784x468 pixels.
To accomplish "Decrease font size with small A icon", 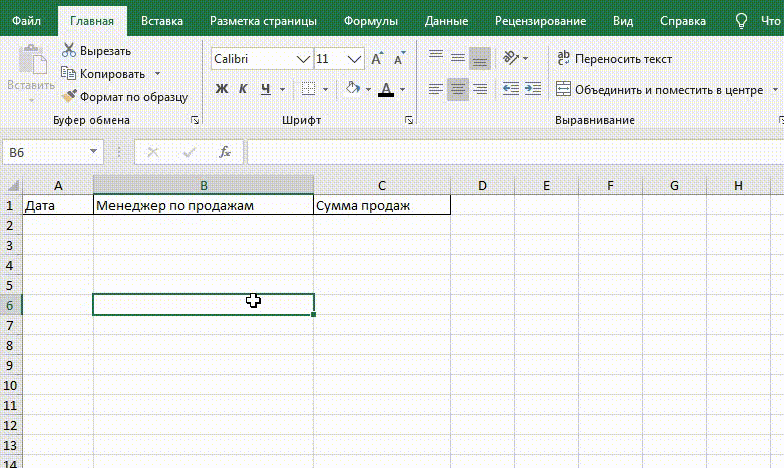I will pos(399,58).
